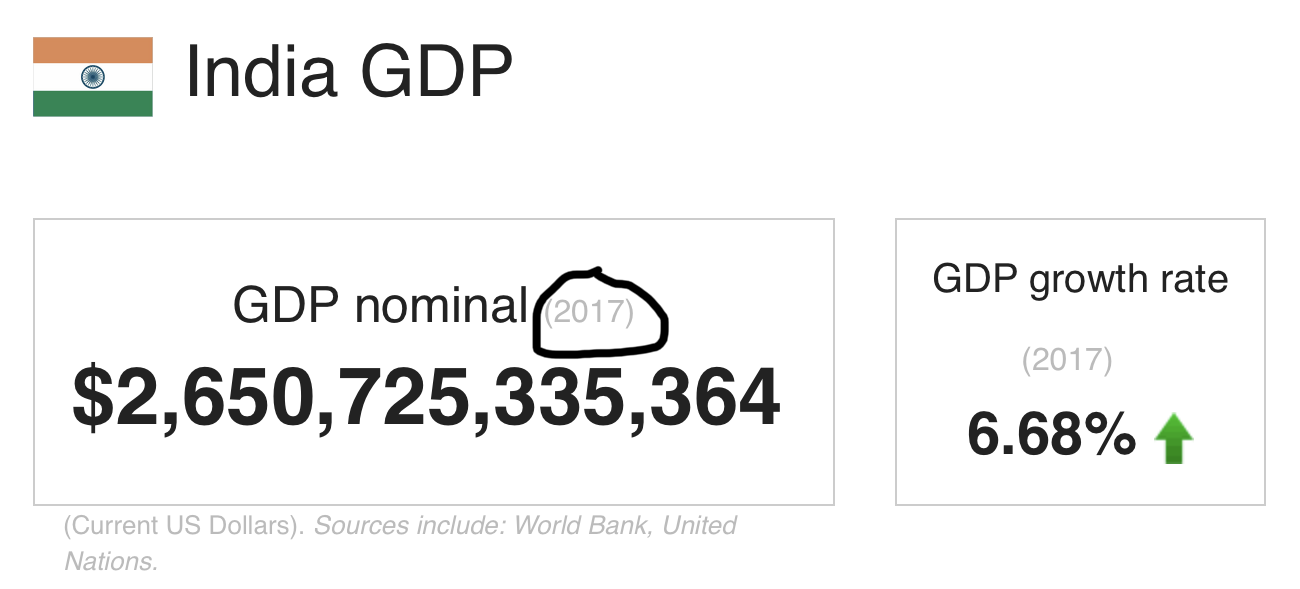Click the India flag icon
This screenshot has width=1300, height=589.
pyautogui.click(x=93, y=77)
